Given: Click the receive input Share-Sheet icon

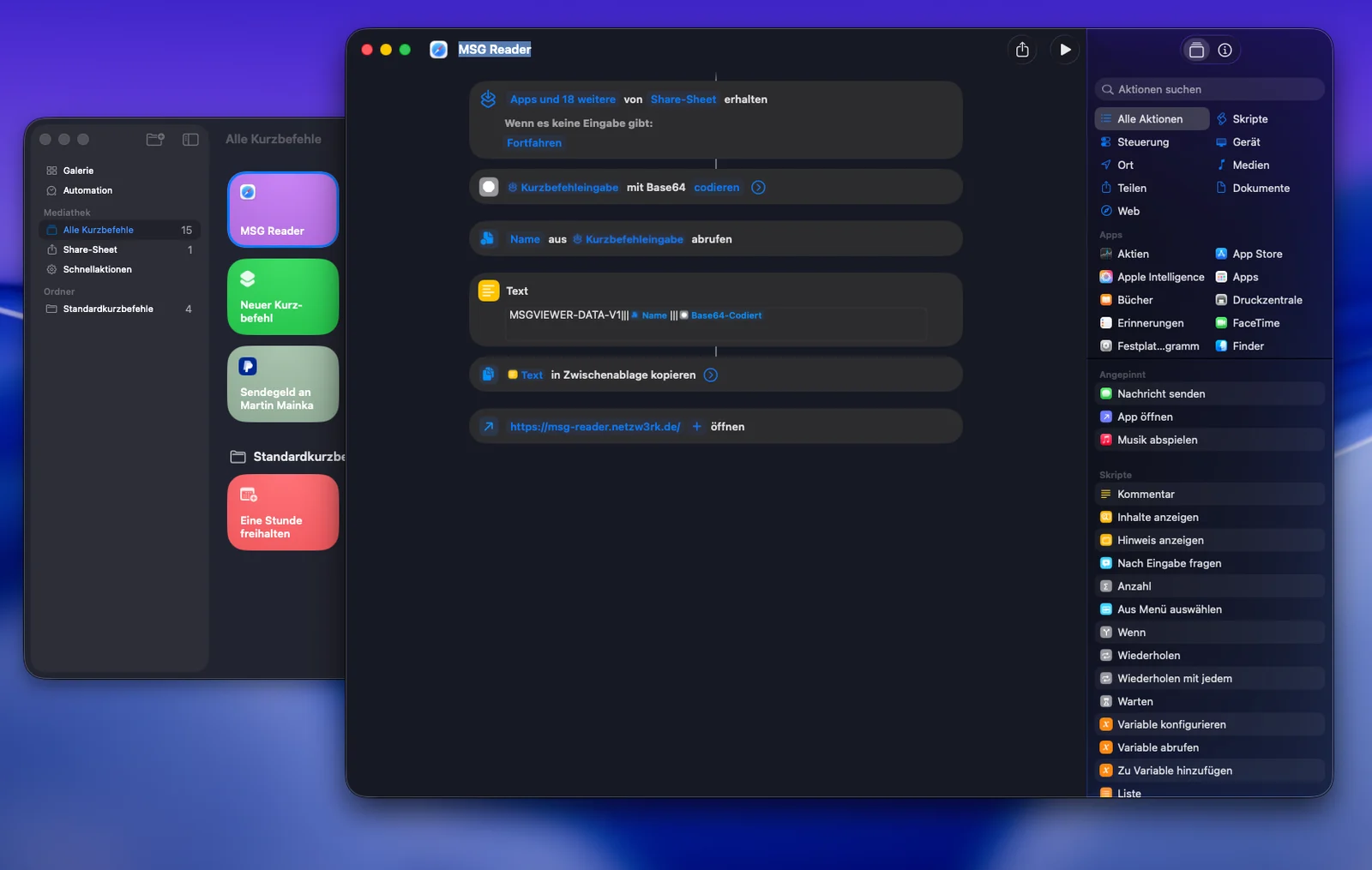Looking at the screenshot, I should click(488, 99).
